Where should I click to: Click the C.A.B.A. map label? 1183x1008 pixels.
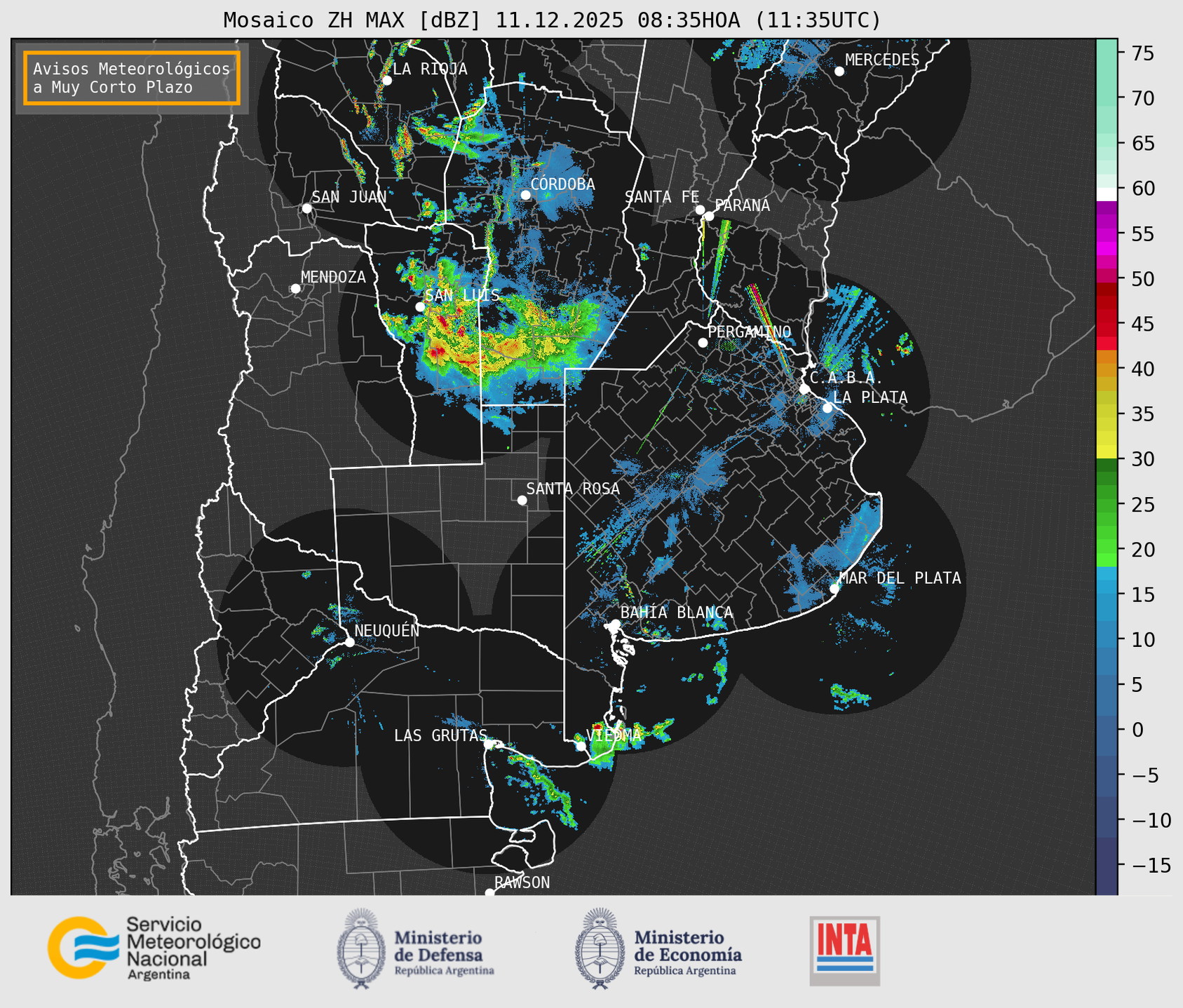[x=846, y=378]
